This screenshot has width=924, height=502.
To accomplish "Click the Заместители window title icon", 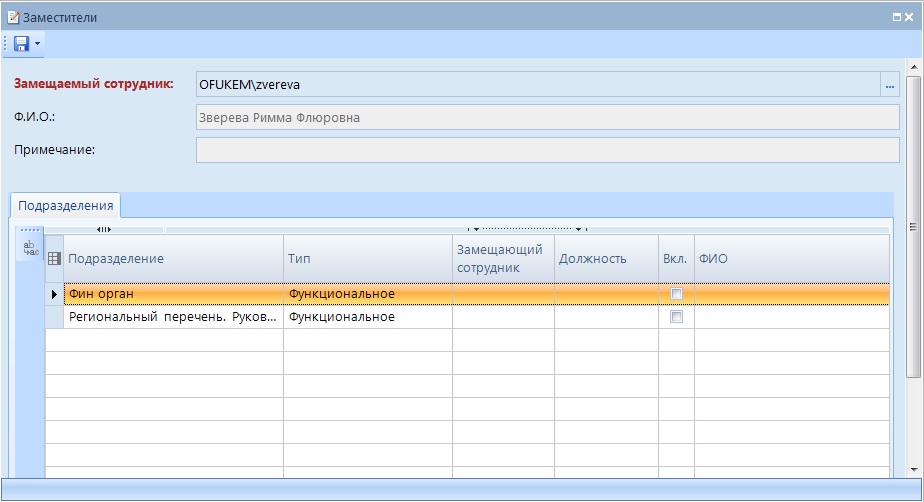I will tap(13, 17).
